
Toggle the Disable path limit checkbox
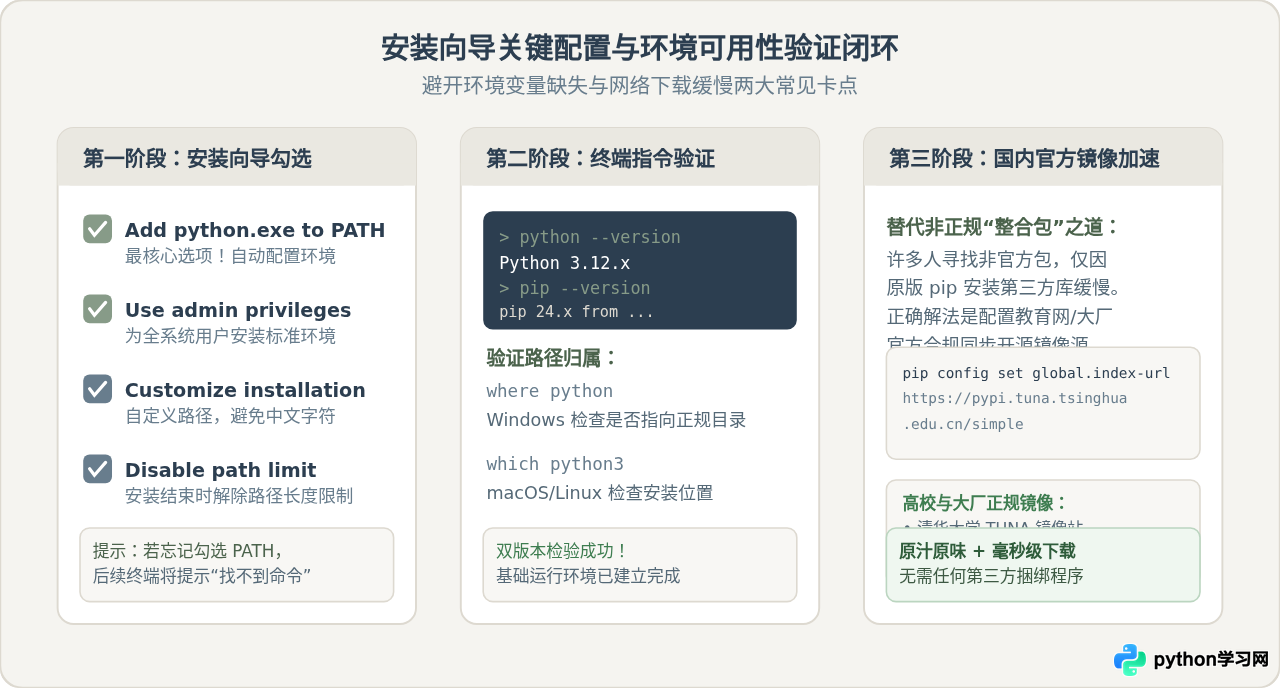click(x=98, y=469)
